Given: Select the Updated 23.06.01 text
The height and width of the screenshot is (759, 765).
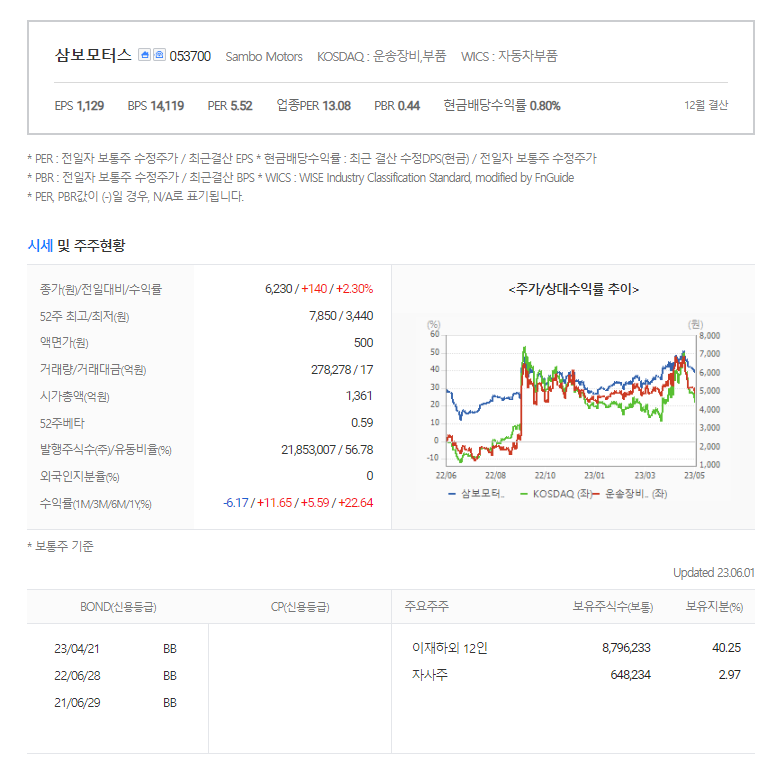Looking at the screenshot, I should tap(714, 573).
